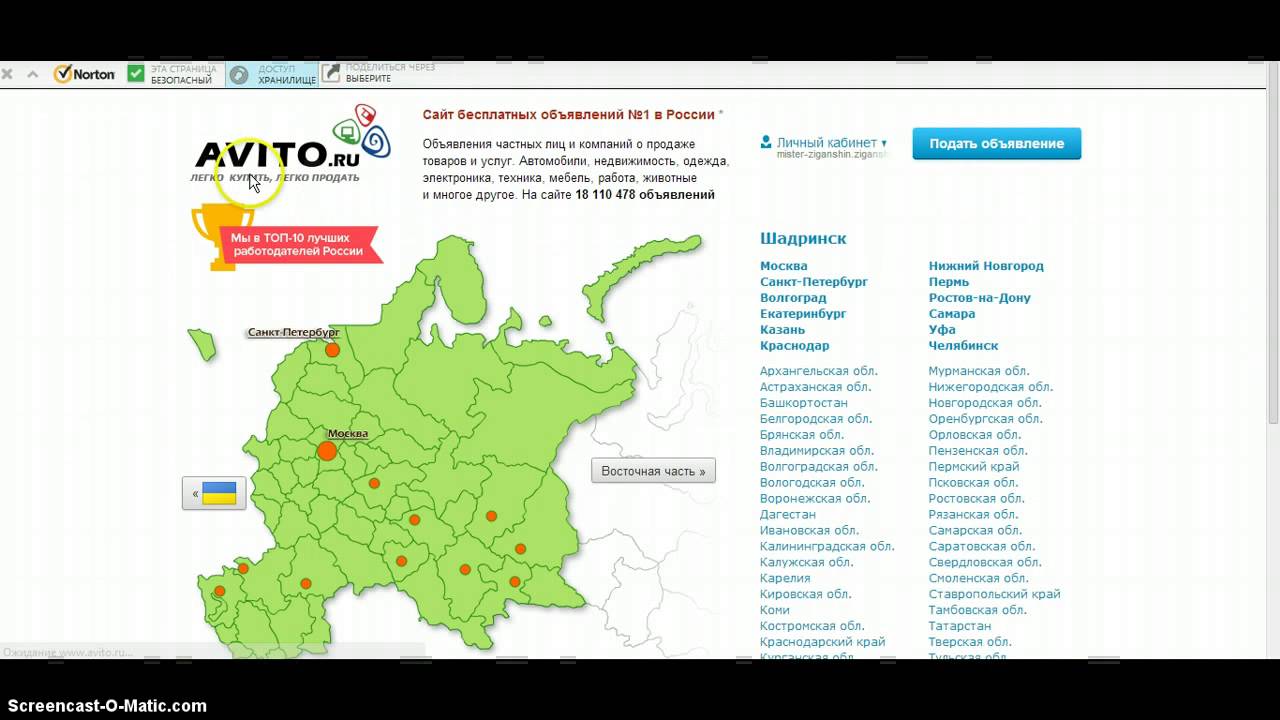Select Нижегородская обл. region
Screen dimensions: 1280x720
pos(991,387)
